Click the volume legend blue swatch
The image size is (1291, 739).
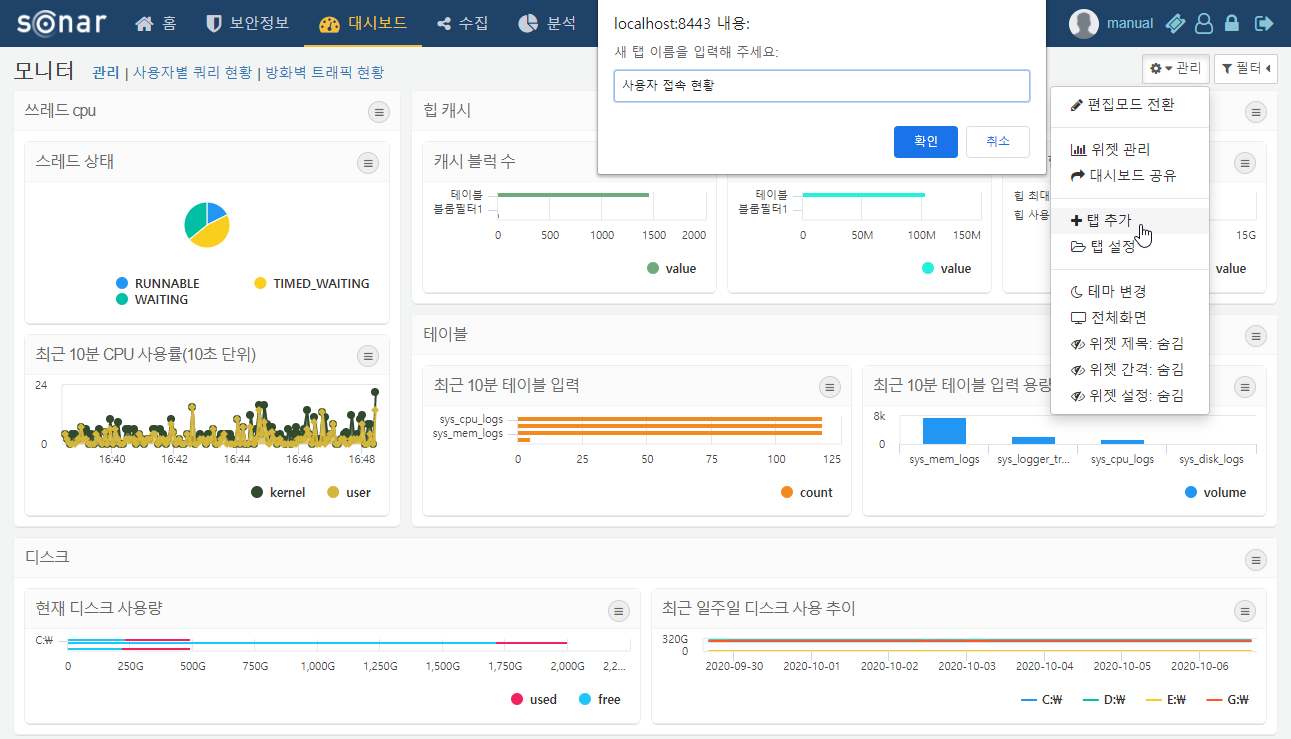point(1191,492)
